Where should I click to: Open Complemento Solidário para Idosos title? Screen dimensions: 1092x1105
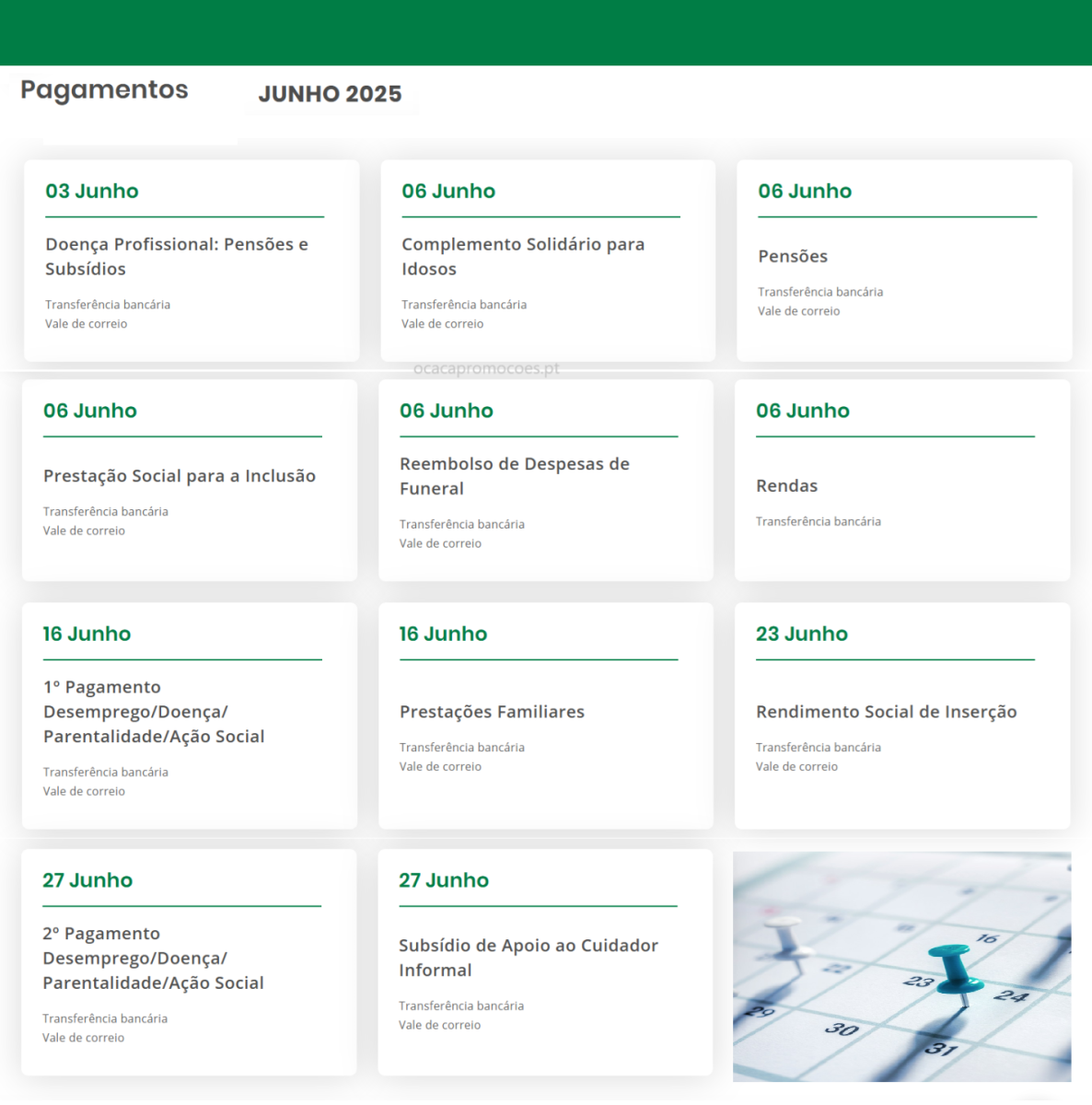click(522, 256)
